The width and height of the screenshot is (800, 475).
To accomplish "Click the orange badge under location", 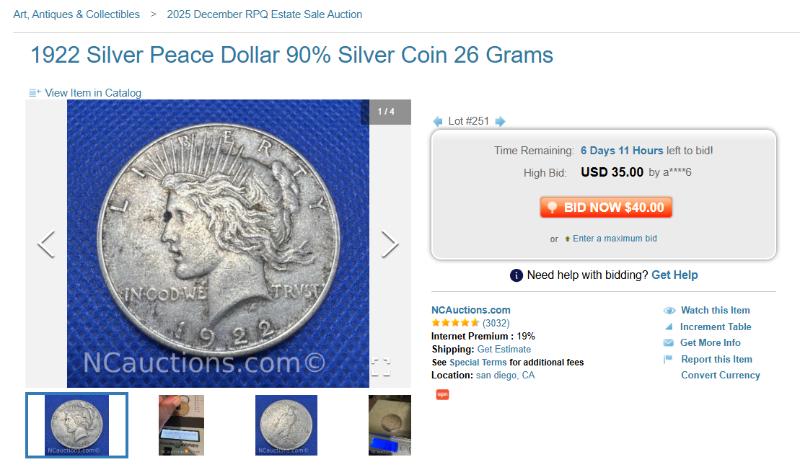I will pos(442,394).
